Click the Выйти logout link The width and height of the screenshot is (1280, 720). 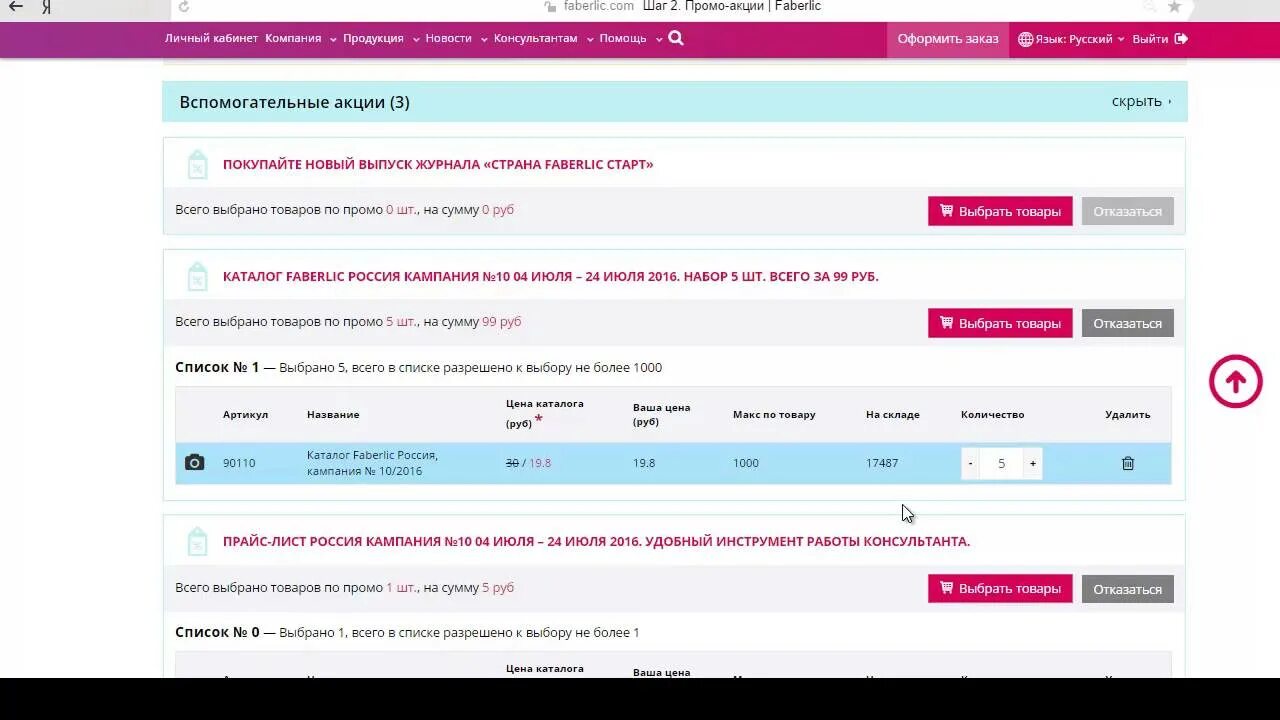pyautogui.click(x=1150, y=39)
